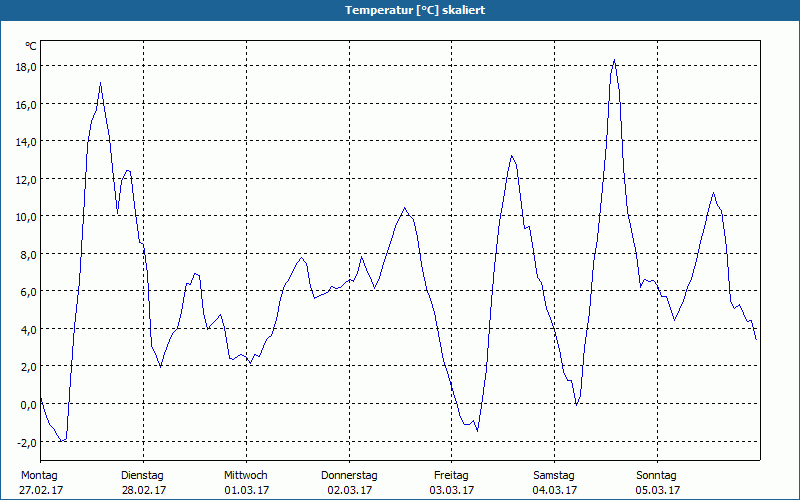Select the 0,0 y-axis label
Screen dimensions: 800x500
click(x=29, y=405)
